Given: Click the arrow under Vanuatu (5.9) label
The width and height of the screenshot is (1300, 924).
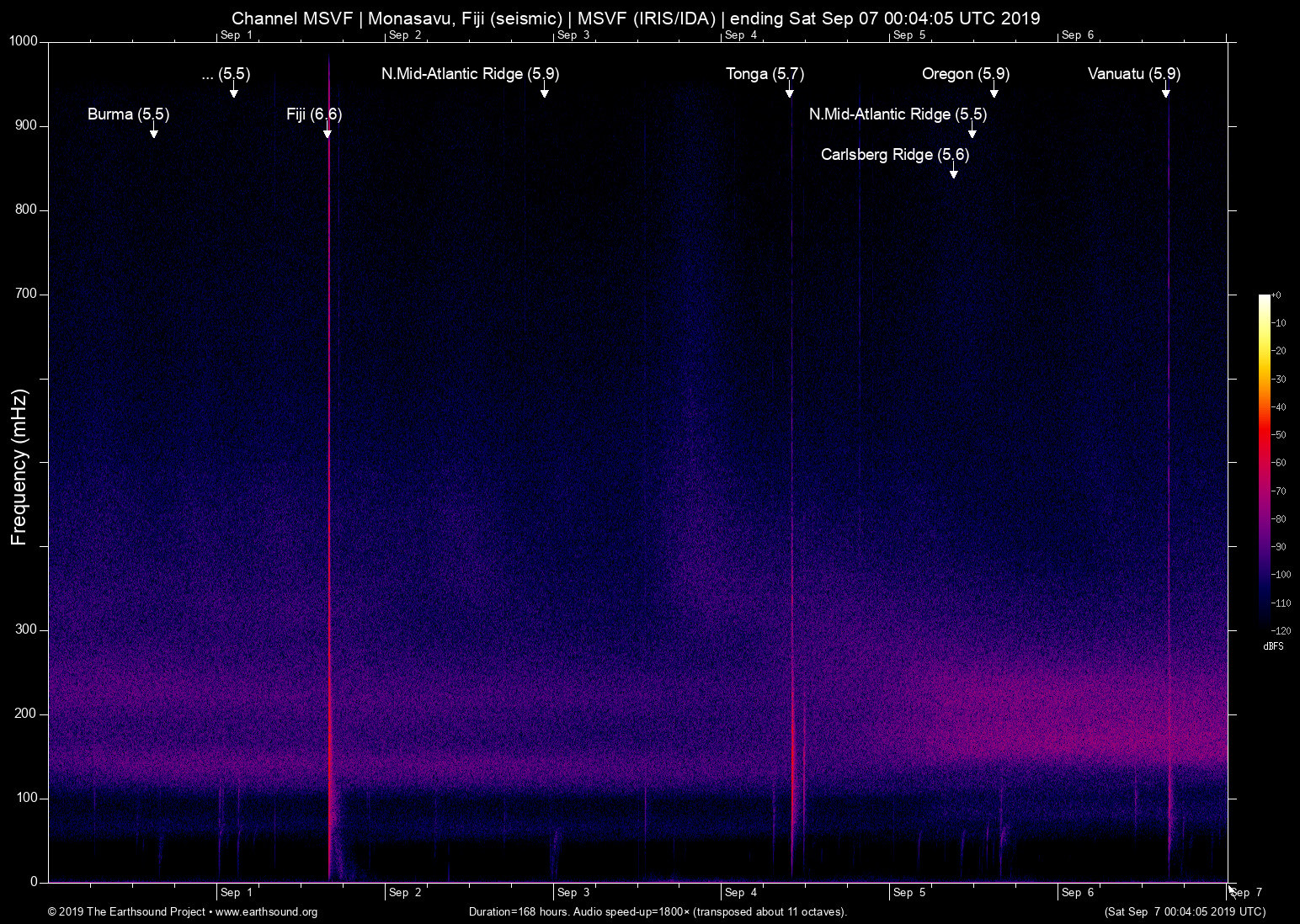Looking at the screenshot, I should (x=1165, y=93).
